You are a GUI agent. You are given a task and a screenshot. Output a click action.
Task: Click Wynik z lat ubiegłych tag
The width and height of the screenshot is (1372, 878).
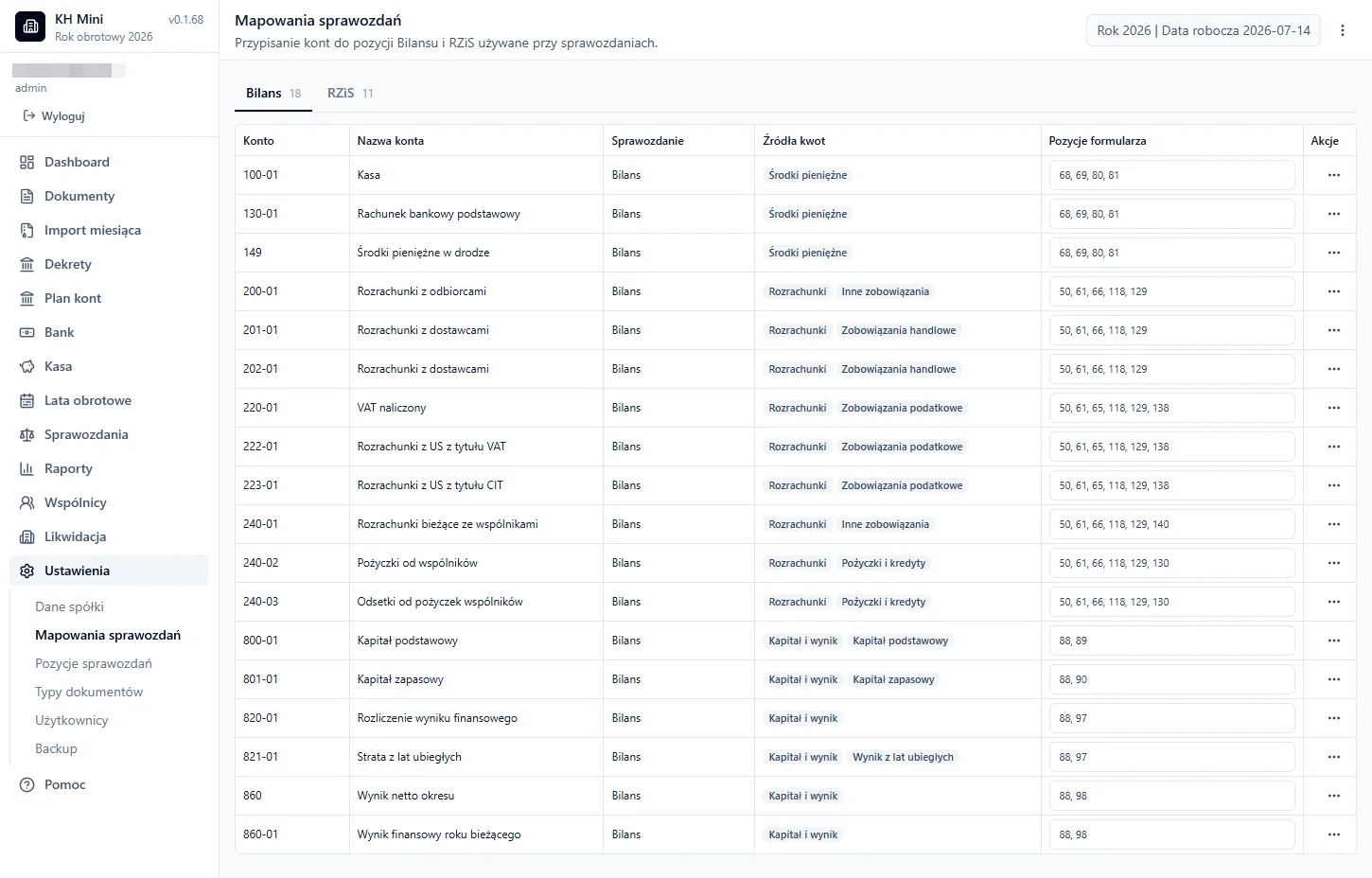[903, 757]
